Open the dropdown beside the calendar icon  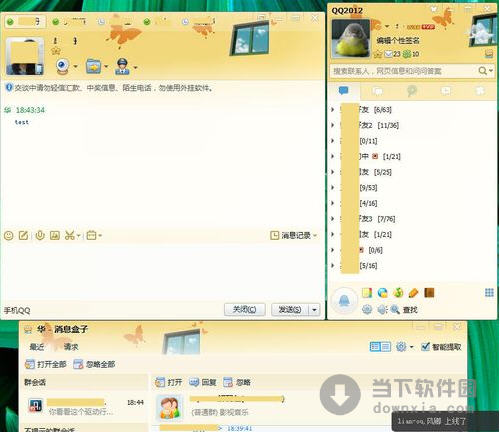tap(100, 236)
